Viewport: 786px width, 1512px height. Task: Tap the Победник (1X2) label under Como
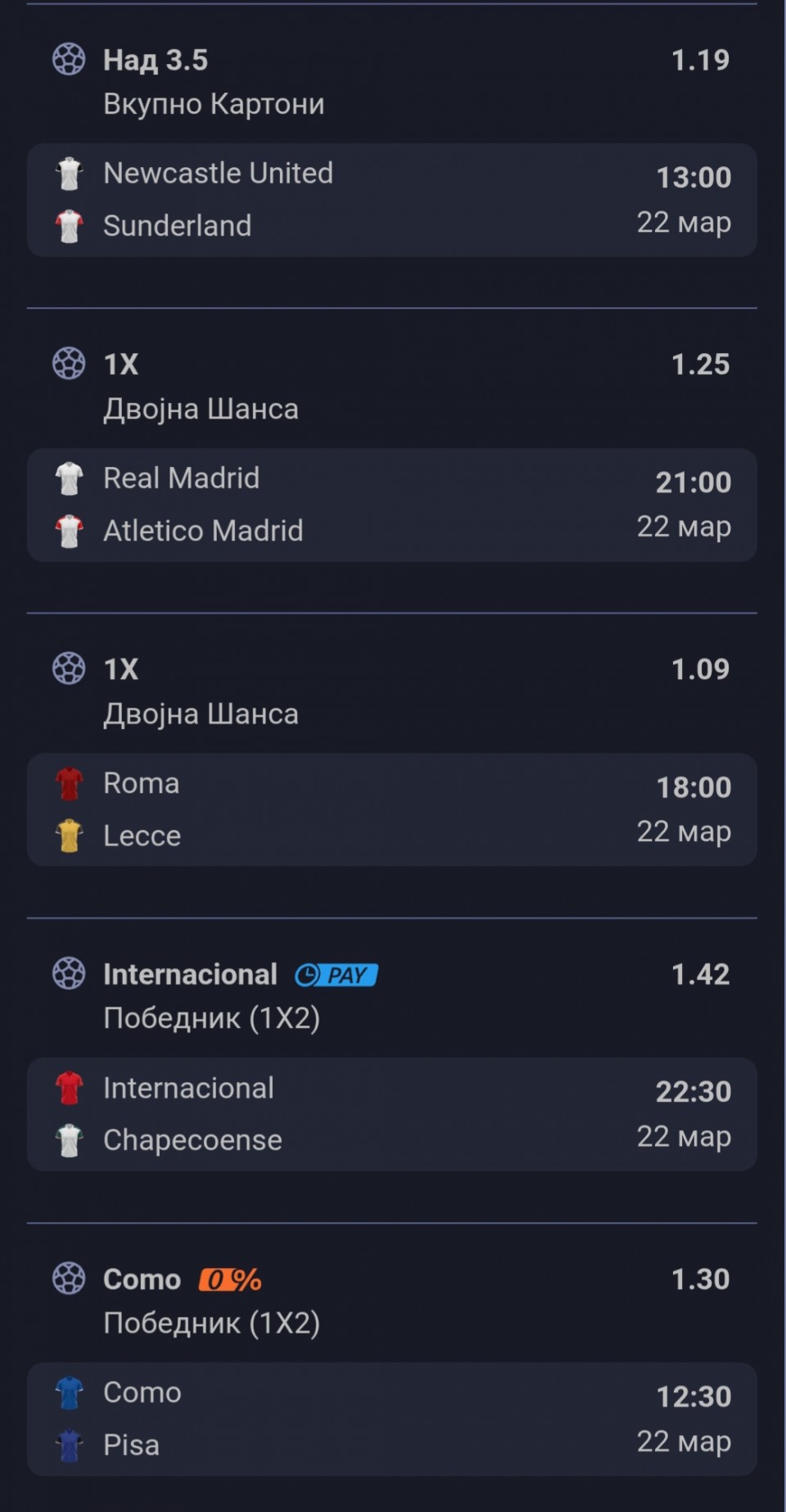[211, 1323]
